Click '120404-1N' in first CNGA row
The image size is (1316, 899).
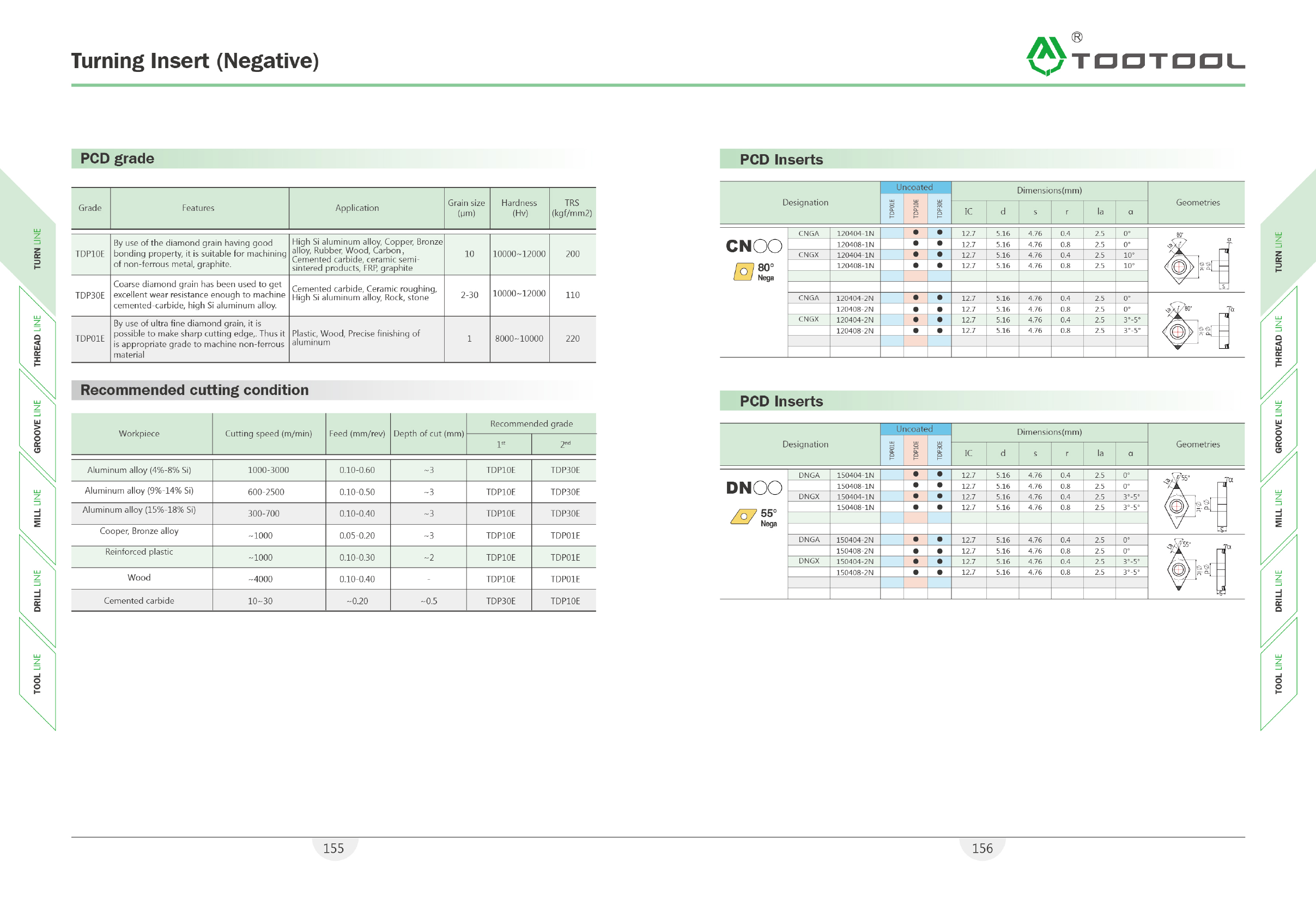(855, 233)
